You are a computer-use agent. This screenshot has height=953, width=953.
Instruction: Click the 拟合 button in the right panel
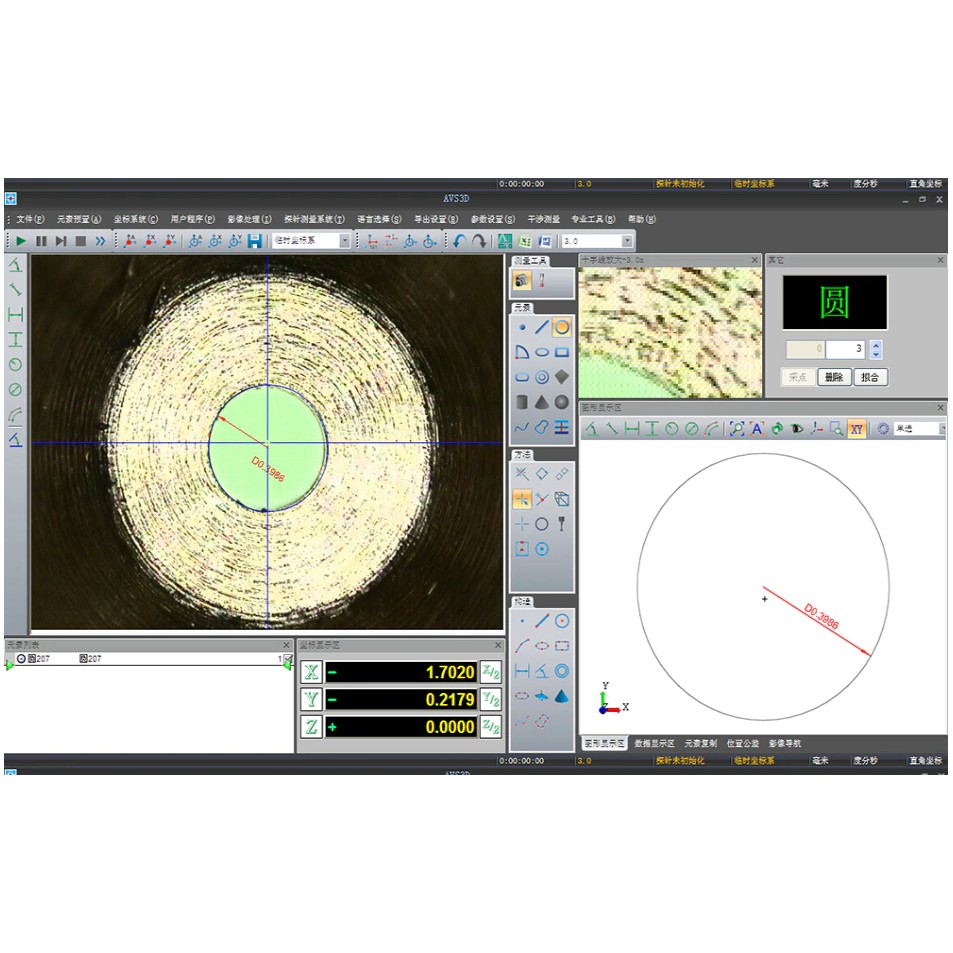click(x=869, y=377)
